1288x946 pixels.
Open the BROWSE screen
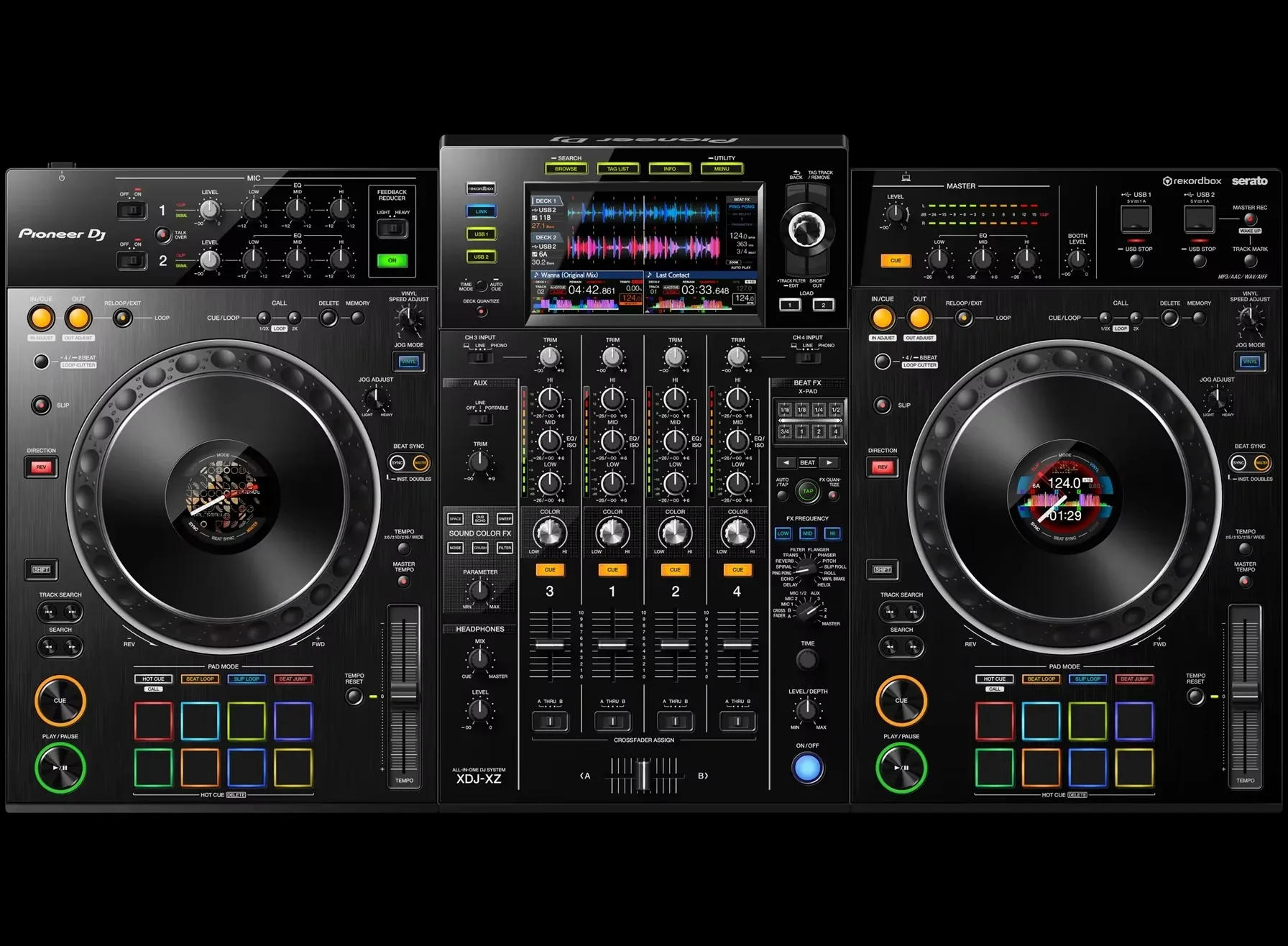click(566, 168)
